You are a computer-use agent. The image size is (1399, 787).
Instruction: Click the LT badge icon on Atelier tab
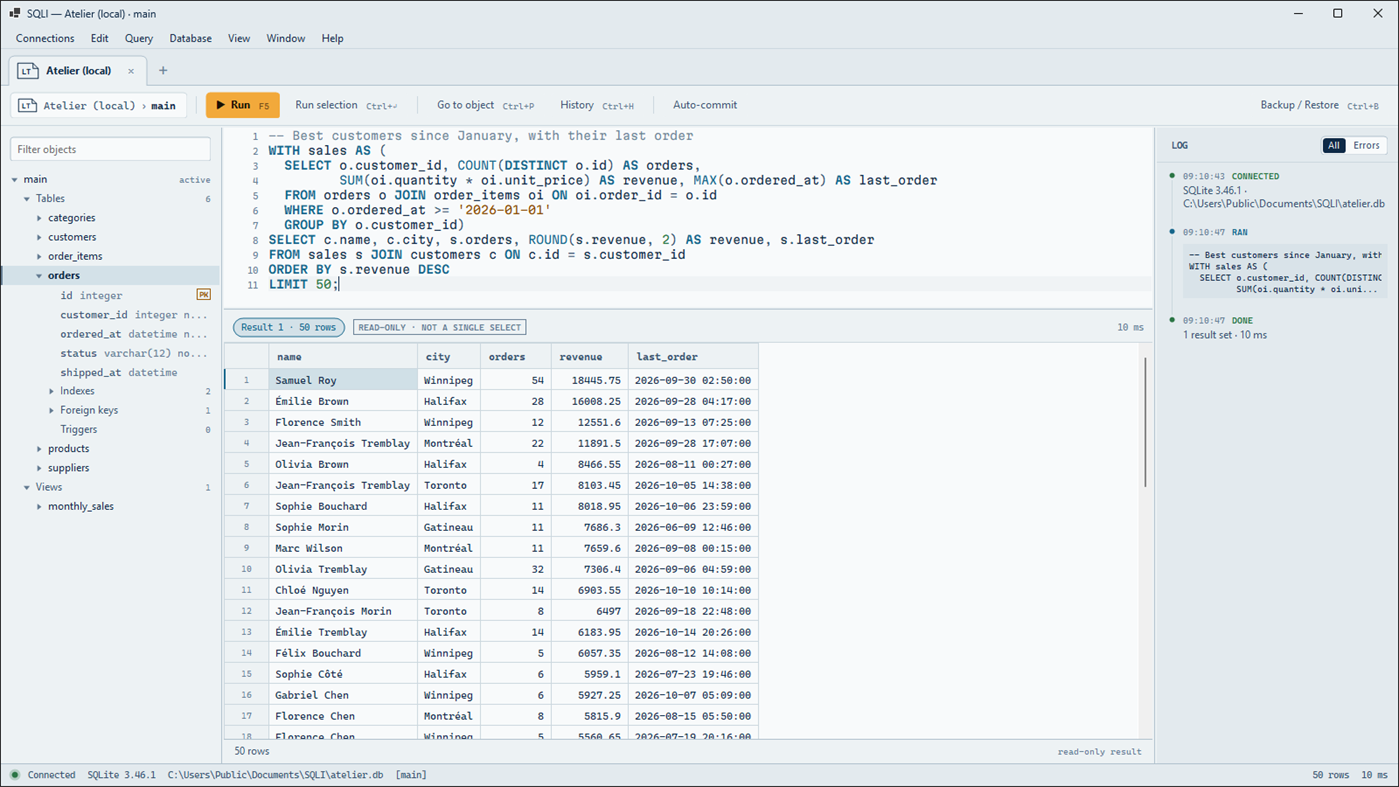(28, 71)
